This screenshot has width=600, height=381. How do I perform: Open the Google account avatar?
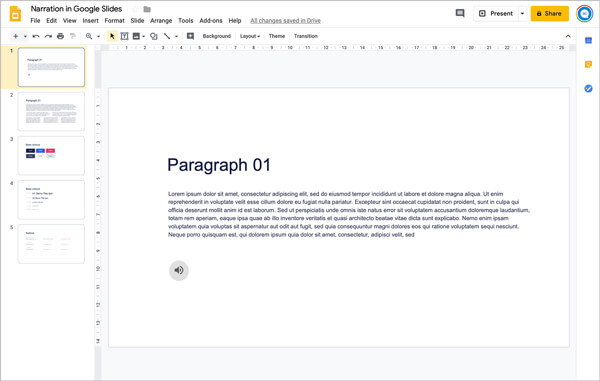(584, 14)
